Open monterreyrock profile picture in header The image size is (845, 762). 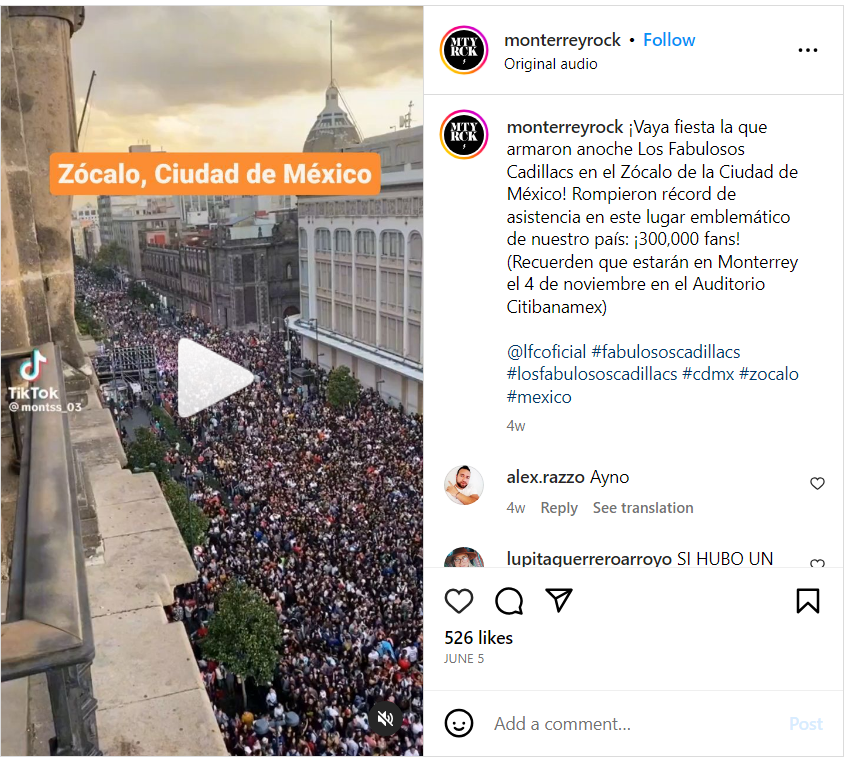(463, 50)
